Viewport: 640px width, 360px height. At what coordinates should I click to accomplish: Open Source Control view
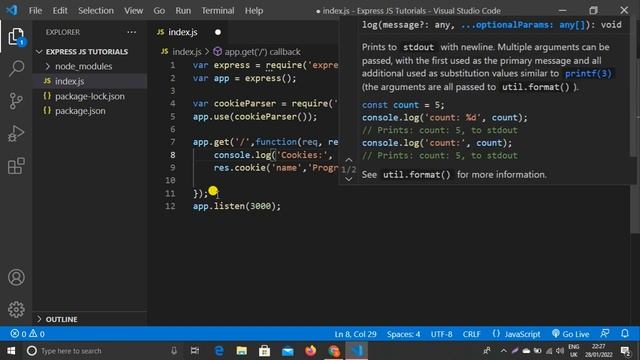(16, 101)
